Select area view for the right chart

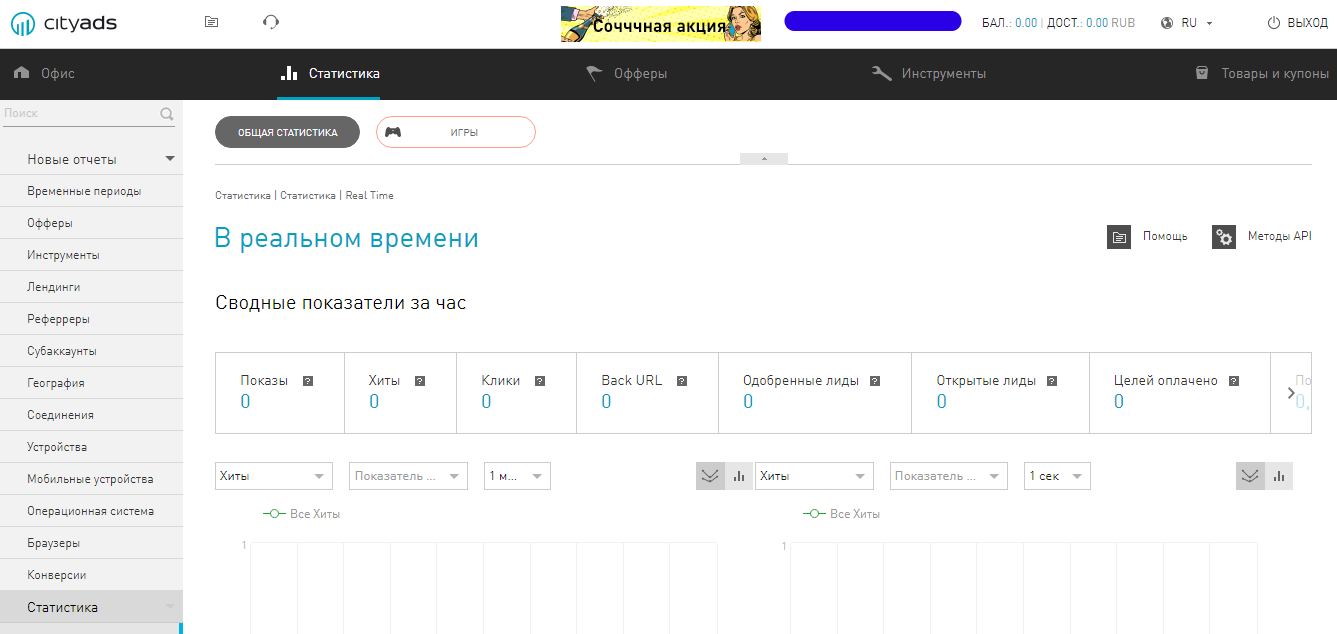1250,476
